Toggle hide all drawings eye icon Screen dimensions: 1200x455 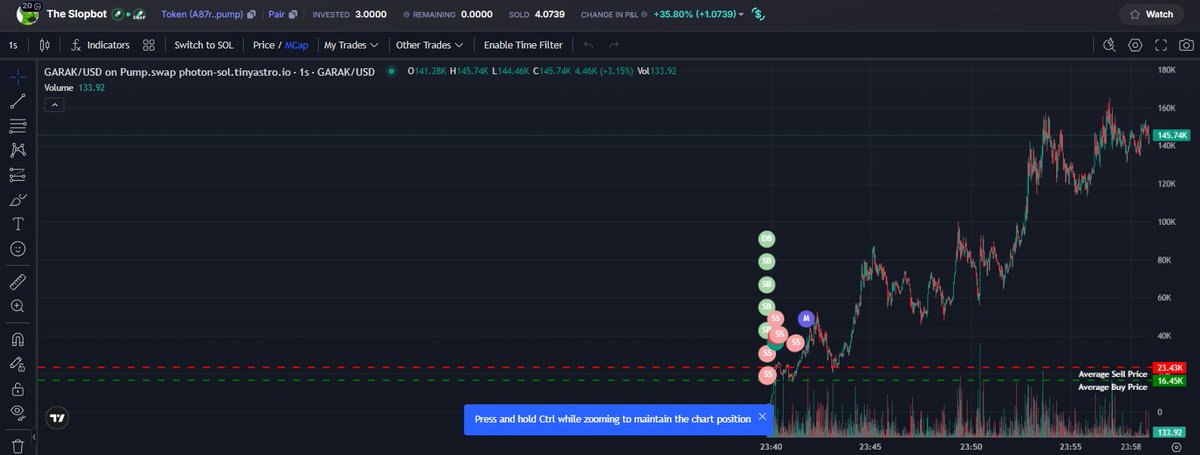[18, 412]
